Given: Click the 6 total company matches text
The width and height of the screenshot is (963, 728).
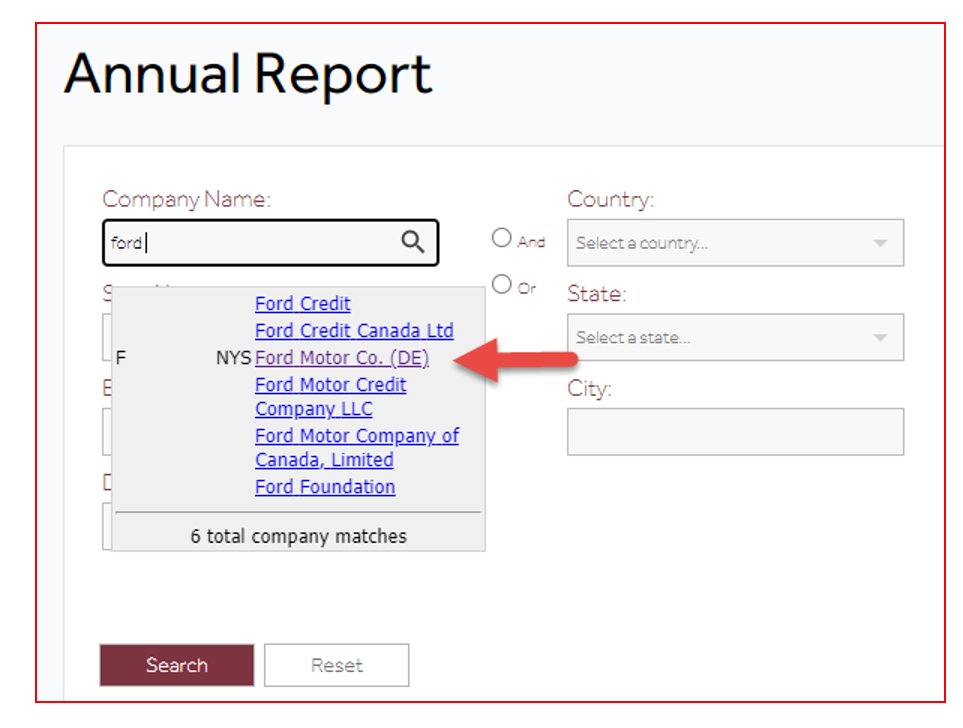Looking at the screenshot, I should point(298,536).
